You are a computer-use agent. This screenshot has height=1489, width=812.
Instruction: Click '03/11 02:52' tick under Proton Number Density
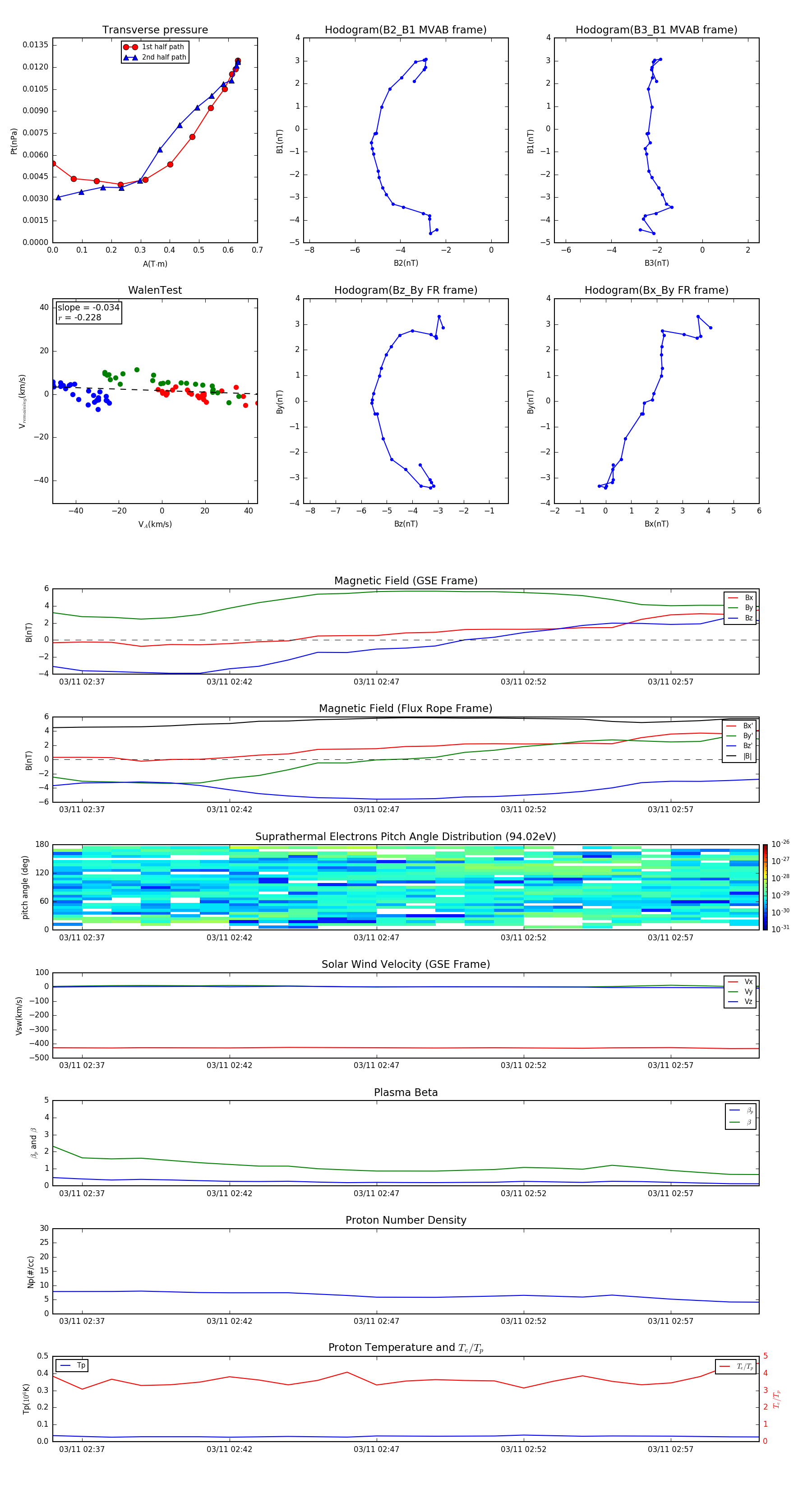point(524,1321)
